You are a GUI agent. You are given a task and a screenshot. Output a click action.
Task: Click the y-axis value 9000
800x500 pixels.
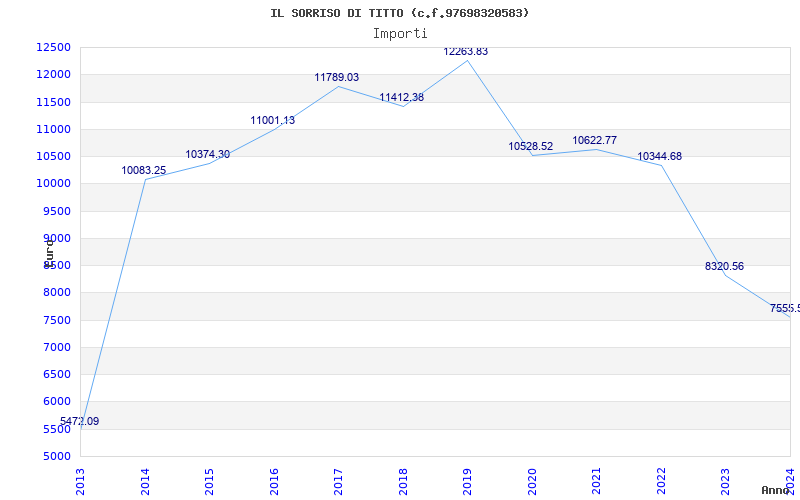56,238
